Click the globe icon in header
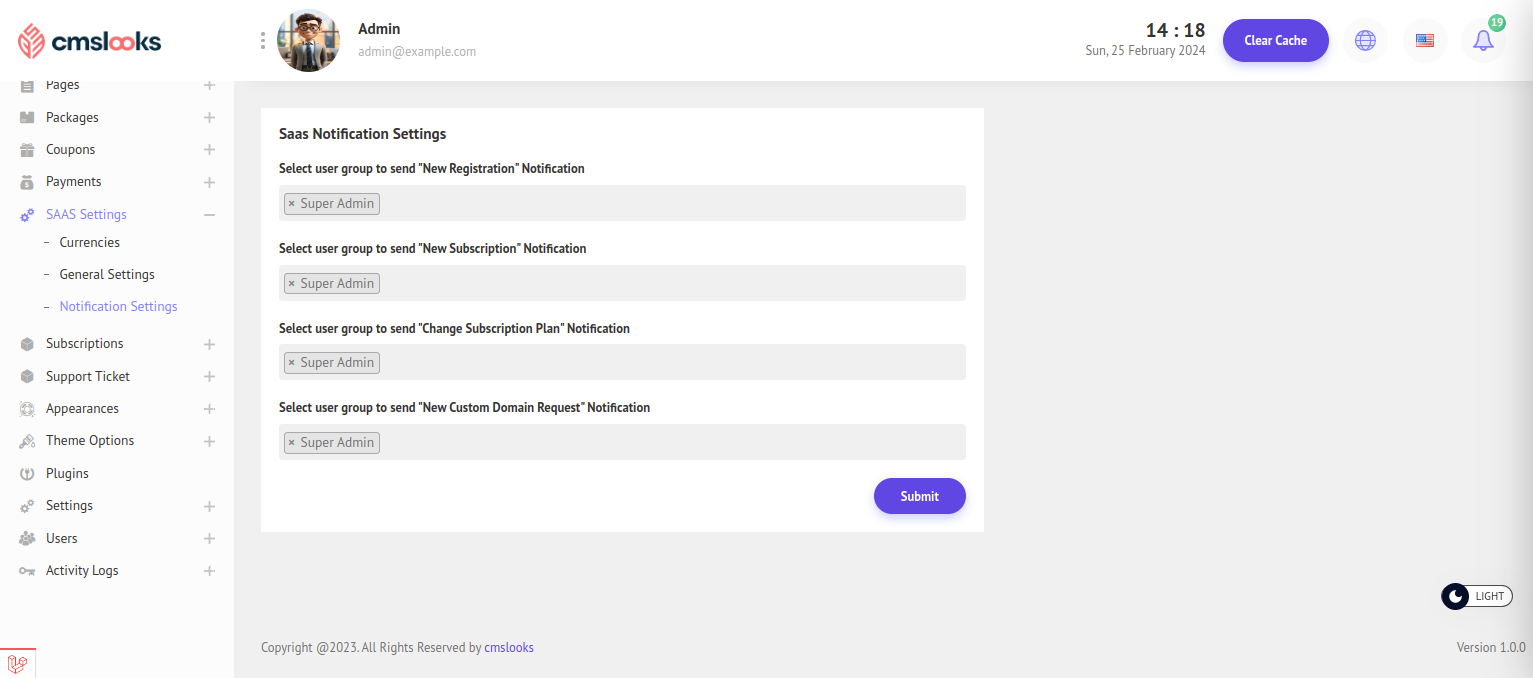Image resolution: width=1533 pixels, height=678 pixels. 1365,41
